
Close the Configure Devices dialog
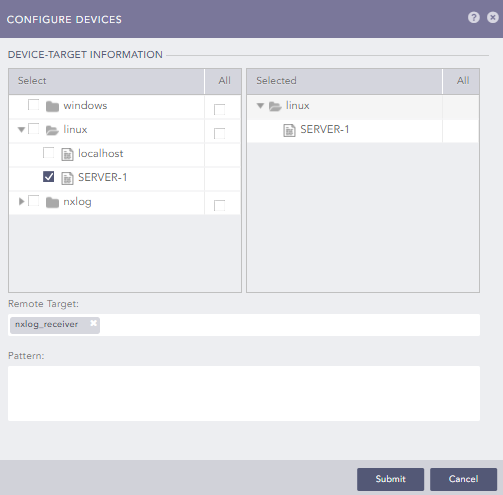pyautogui.click(x=493, y=17)
